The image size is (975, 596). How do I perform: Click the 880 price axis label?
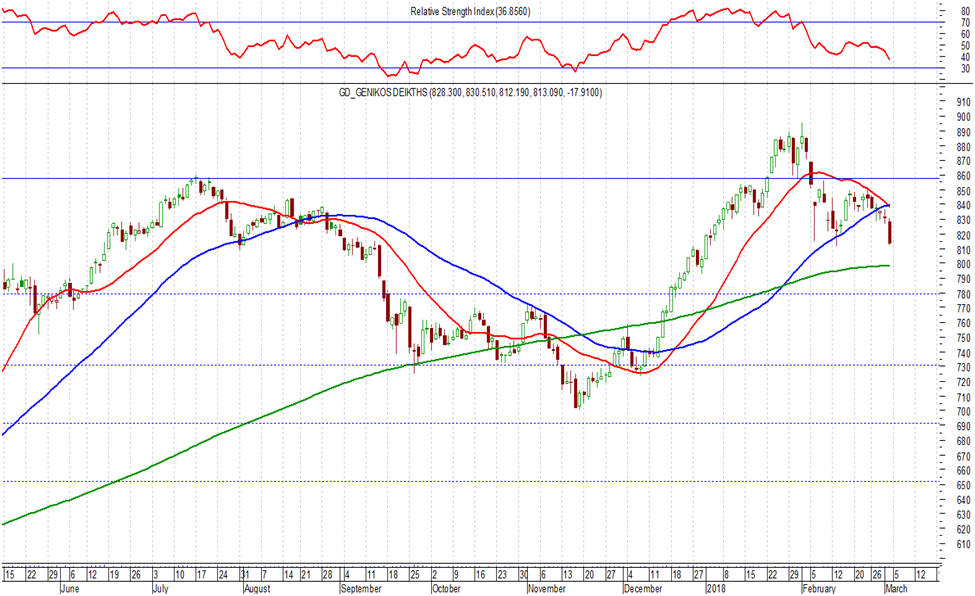coord(963,146)
